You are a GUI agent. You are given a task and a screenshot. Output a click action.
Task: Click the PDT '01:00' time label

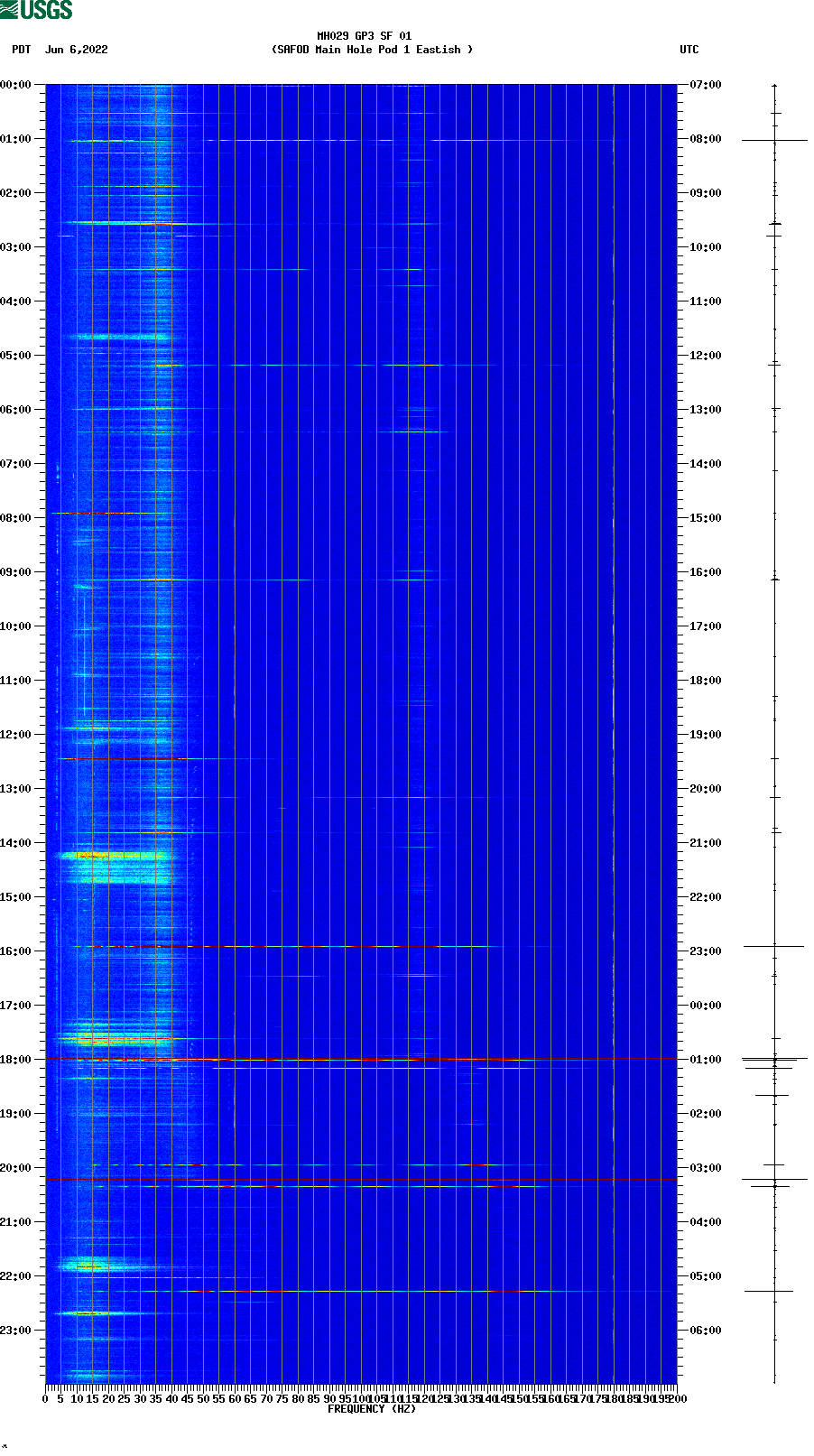point(15,139)
